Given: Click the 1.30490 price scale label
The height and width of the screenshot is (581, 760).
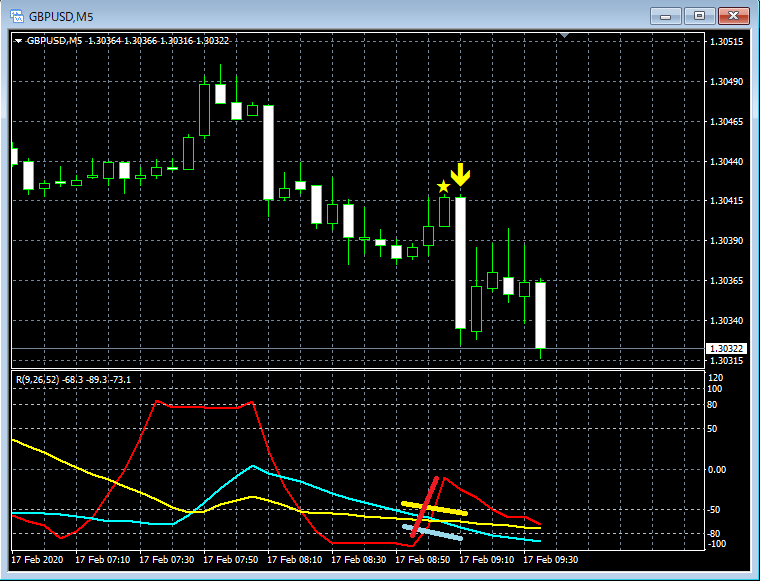Looking at the screenshot, I should pyautogui.click(x=726, y=82).
